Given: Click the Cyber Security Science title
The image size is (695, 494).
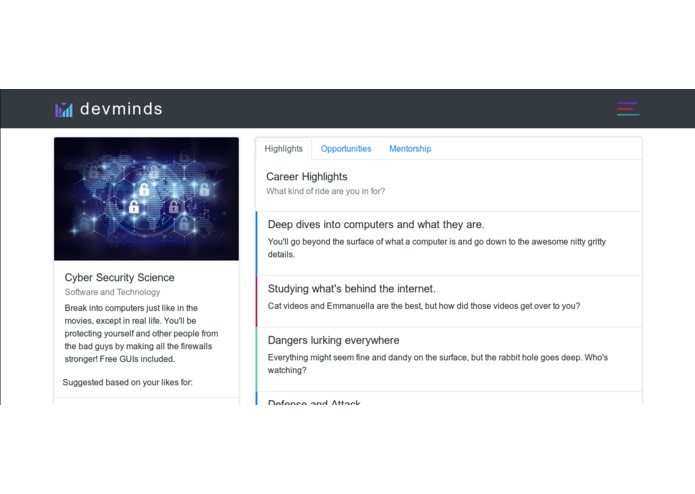Looking at the screenshot, I should 119,277.
